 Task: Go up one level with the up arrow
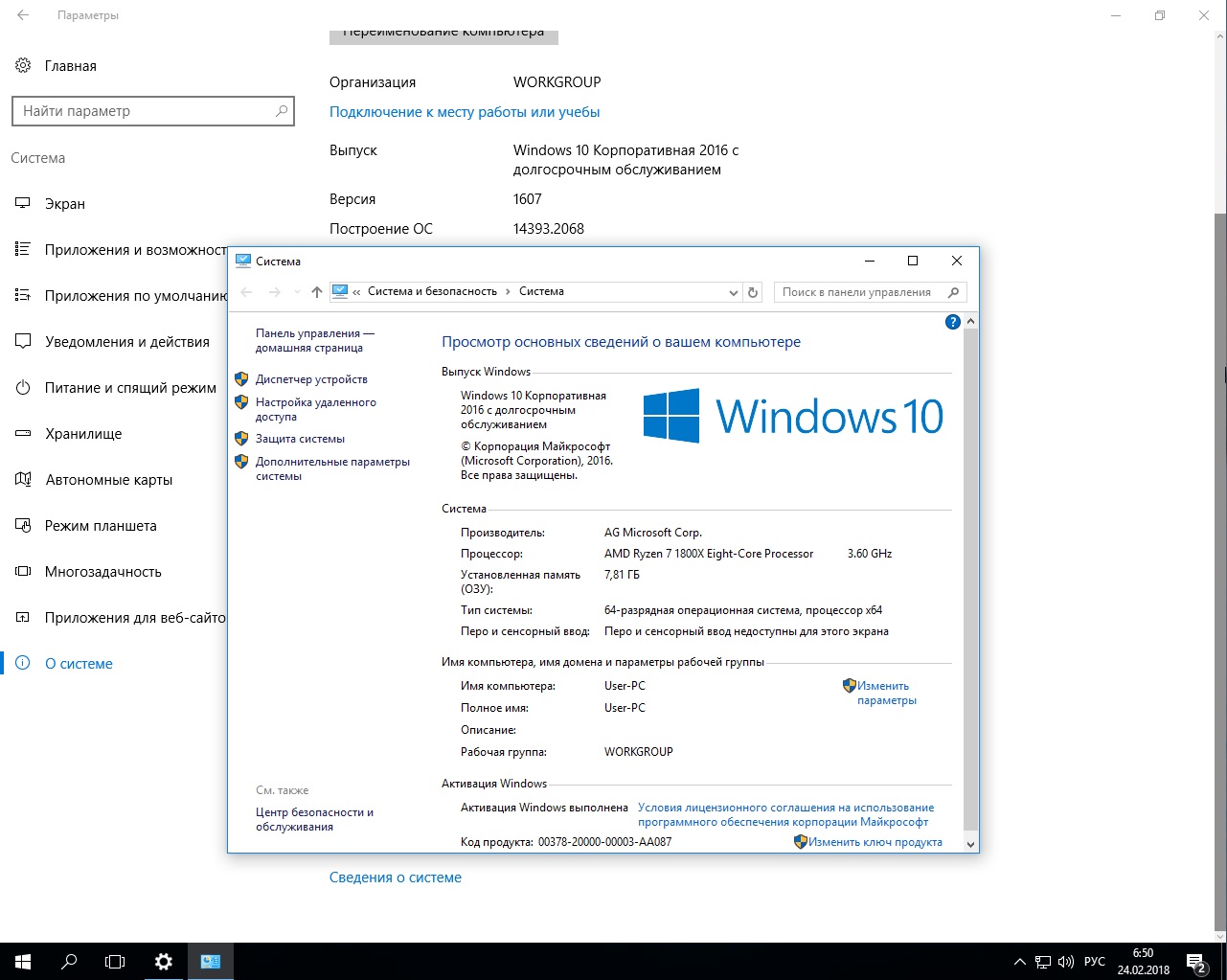click(x=317, y=292)
